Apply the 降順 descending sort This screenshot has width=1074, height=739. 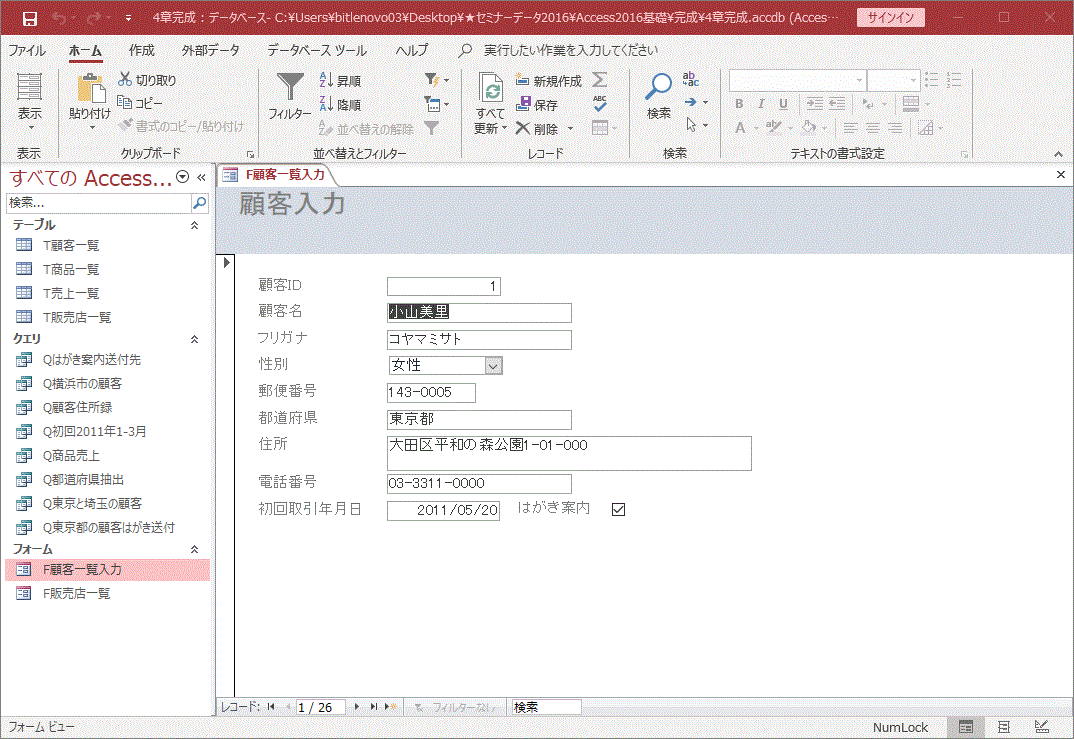click(342, 102)
